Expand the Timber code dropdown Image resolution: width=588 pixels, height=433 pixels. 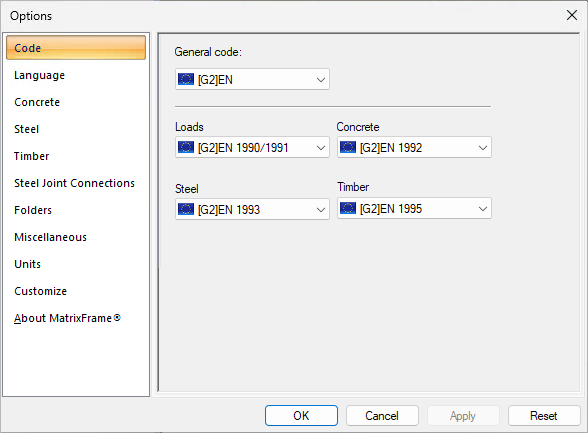click(x=414, y=208)
